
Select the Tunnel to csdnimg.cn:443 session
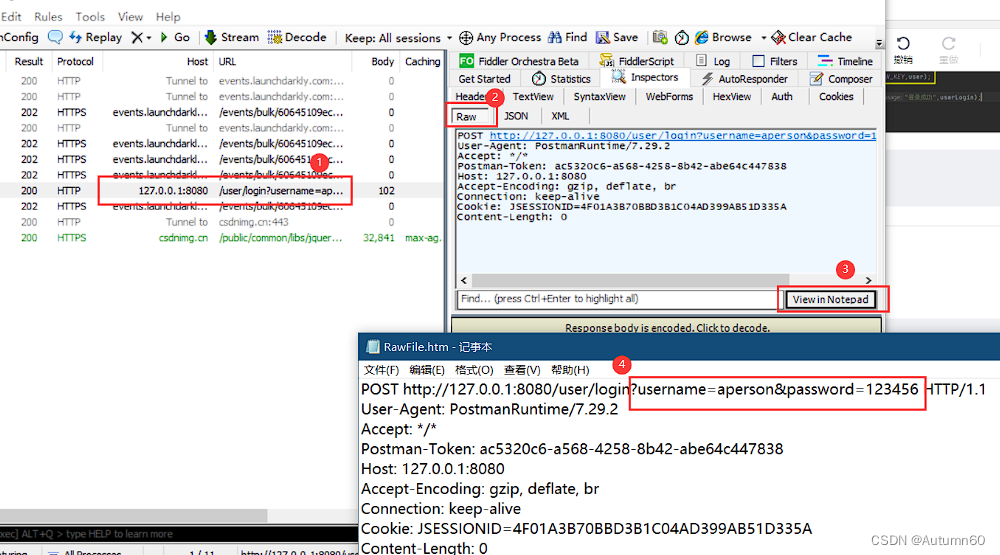coord(221,222)
